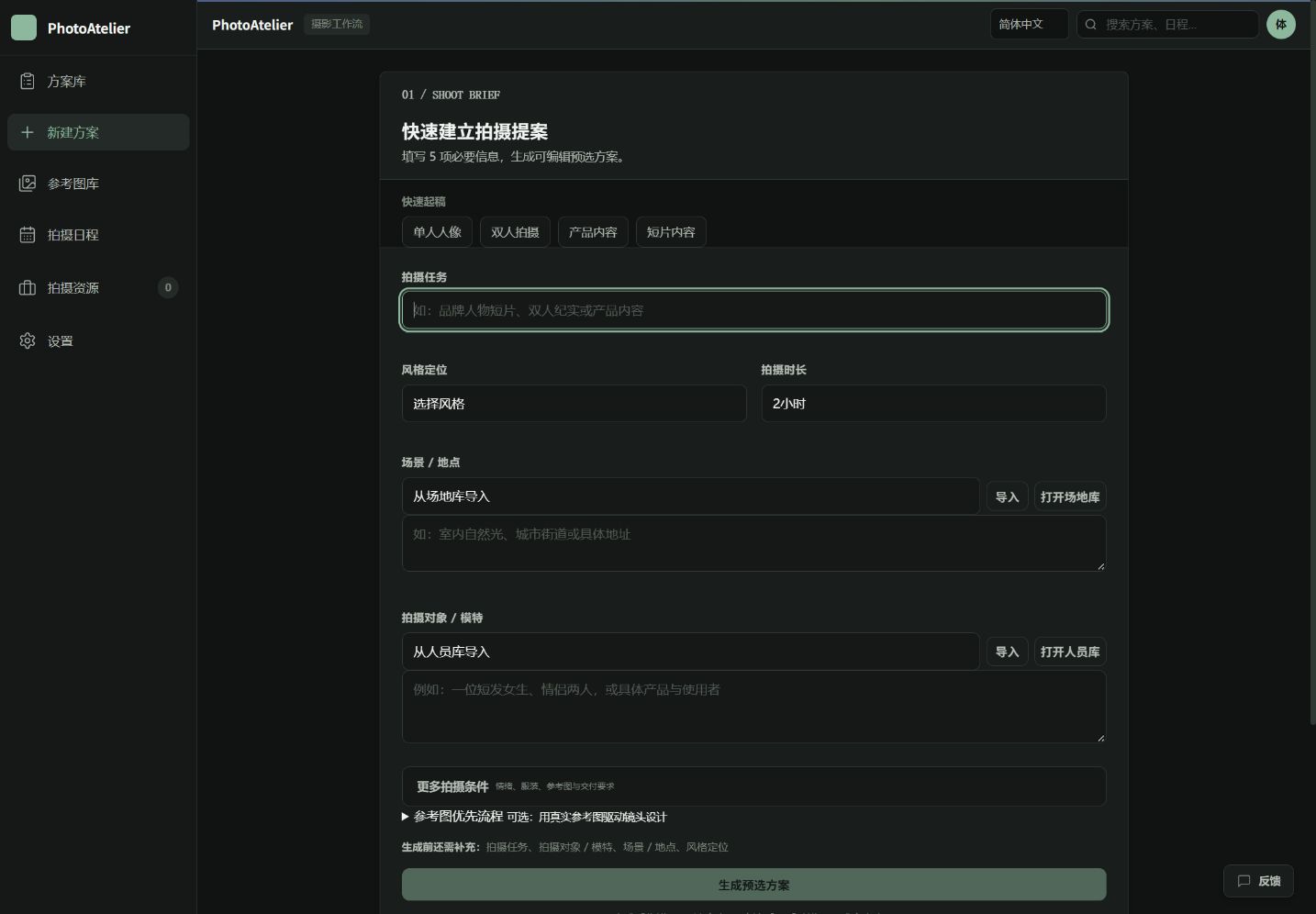Click the 场景 / 地点 text area
This screenshot has width=1316, height=914.
(753, 543)
